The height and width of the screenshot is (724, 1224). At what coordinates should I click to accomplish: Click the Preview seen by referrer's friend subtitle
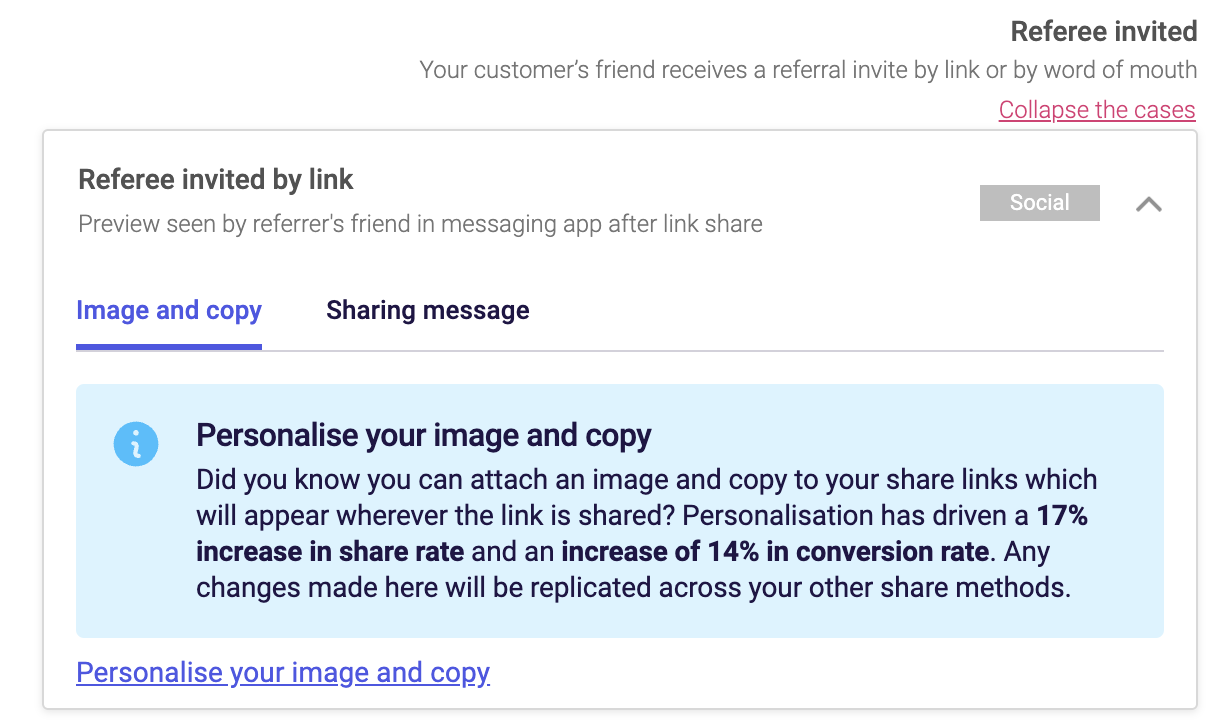pyautogui.click(x=420, y=223)
